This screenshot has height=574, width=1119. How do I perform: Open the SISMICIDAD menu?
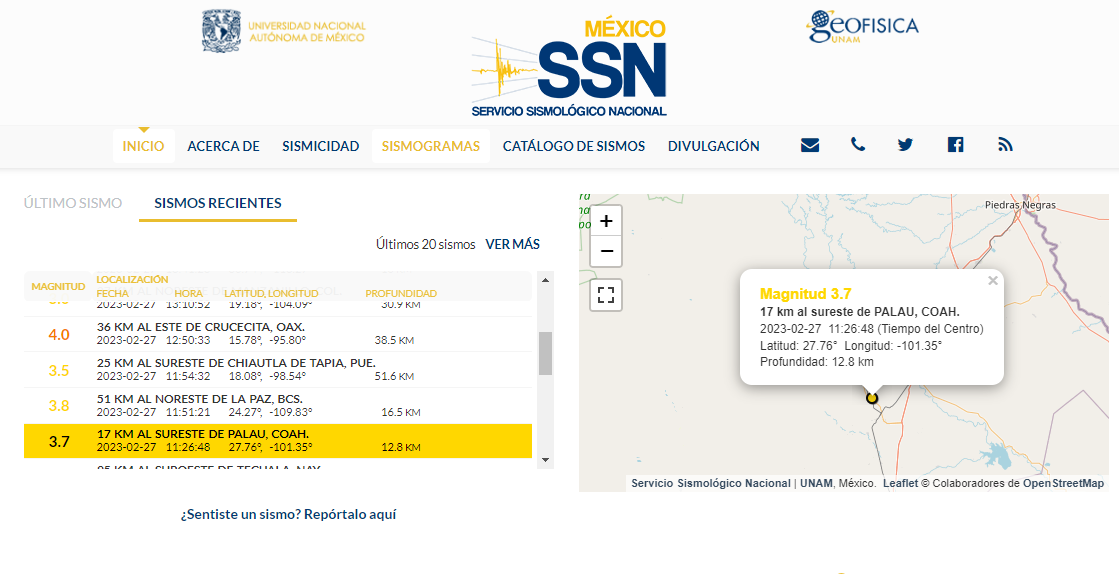[320, 146]
